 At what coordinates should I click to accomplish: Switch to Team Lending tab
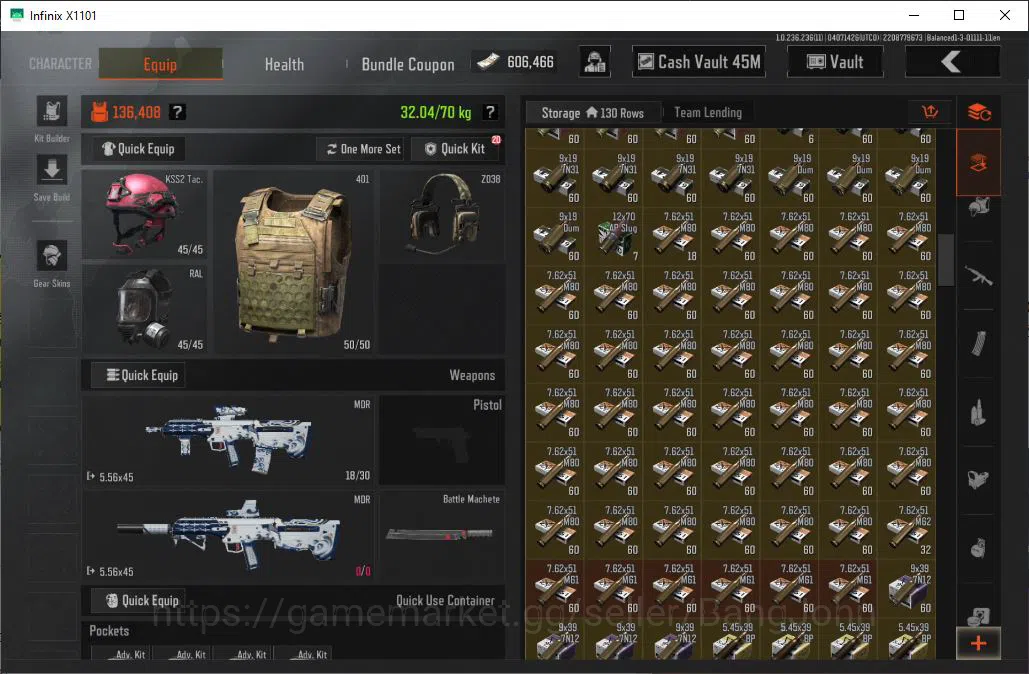[x=707, y=113]
